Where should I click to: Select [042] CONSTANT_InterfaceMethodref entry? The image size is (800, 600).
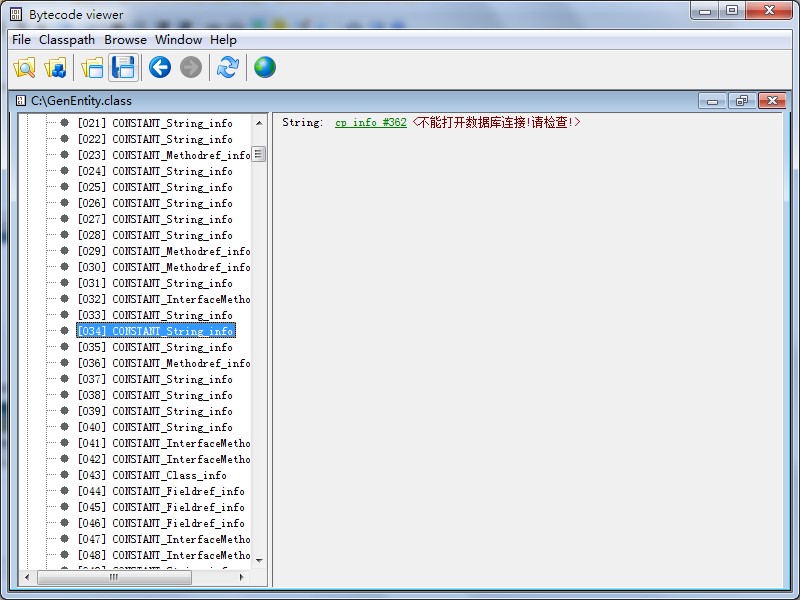tap(164, 459)
